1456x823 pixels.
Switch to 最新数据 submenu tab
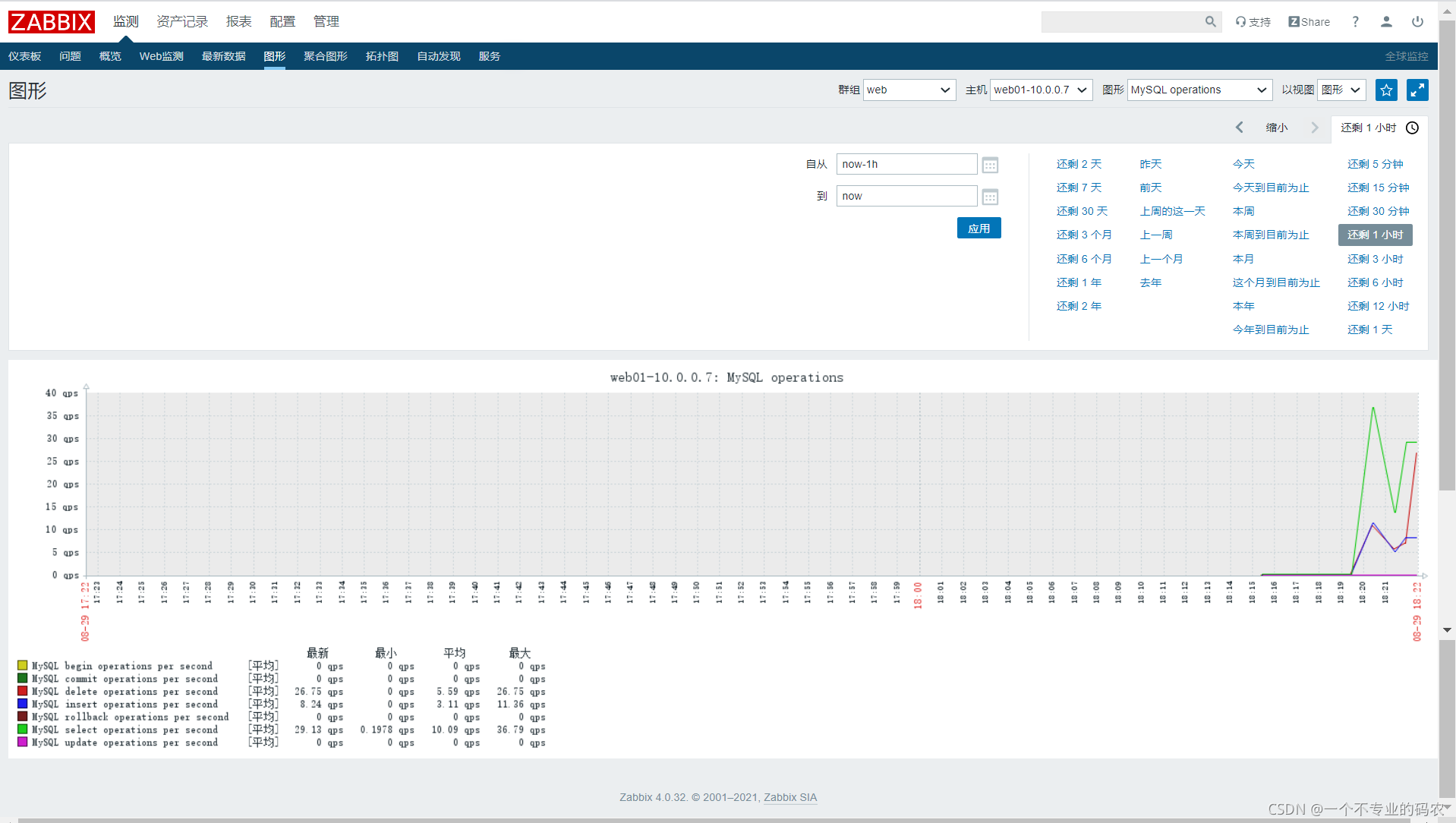(x=224, y=56)
